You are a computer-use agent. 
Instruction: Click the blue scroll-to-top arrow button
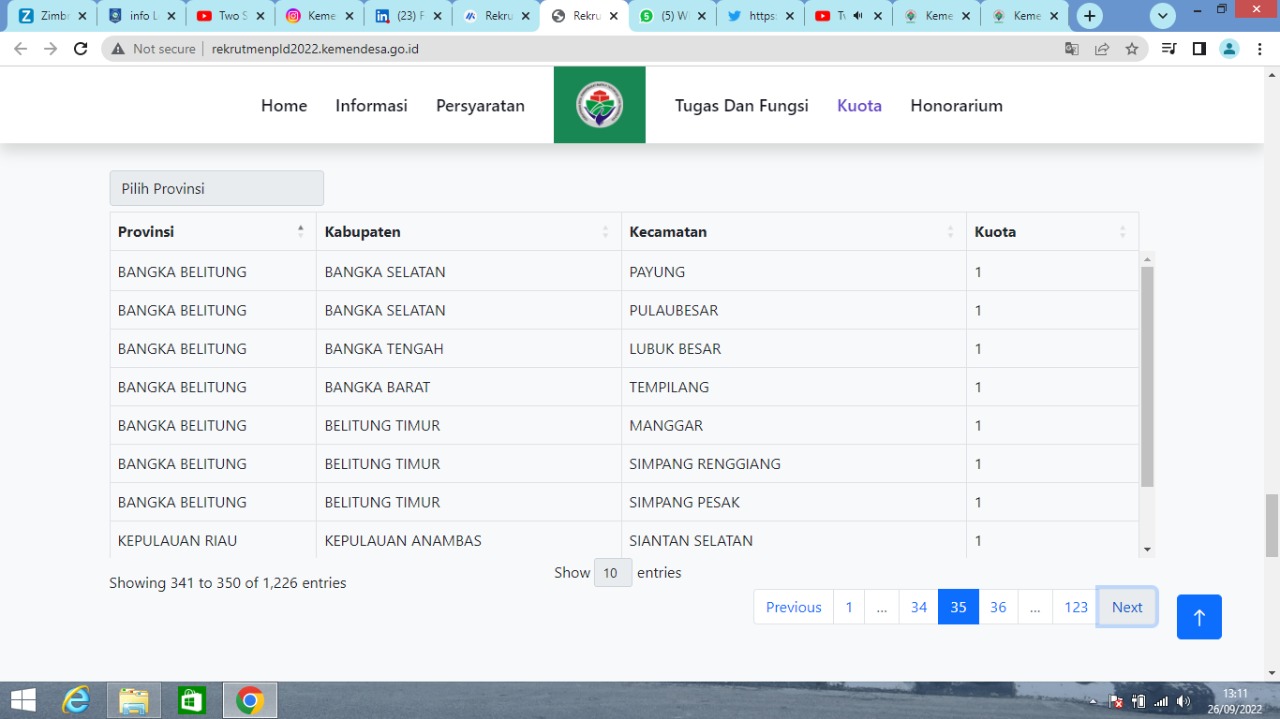coord(1199,617)
